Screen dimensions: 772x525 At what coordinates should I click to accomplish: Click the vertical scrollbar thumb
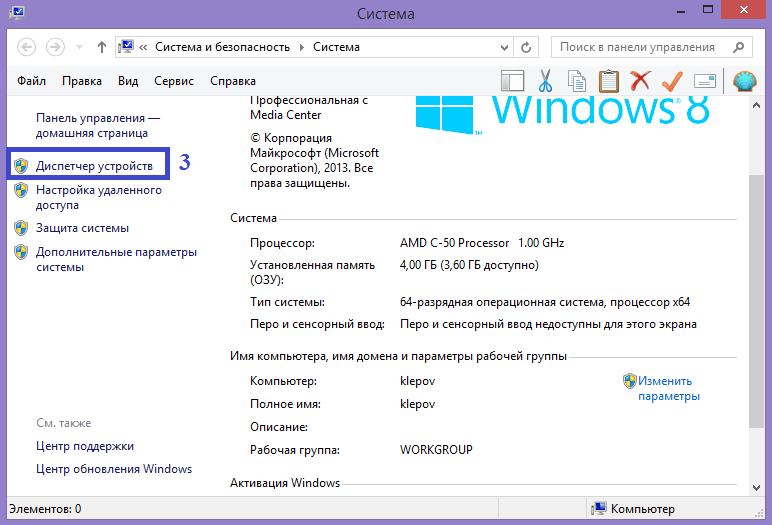pos(756,301)
